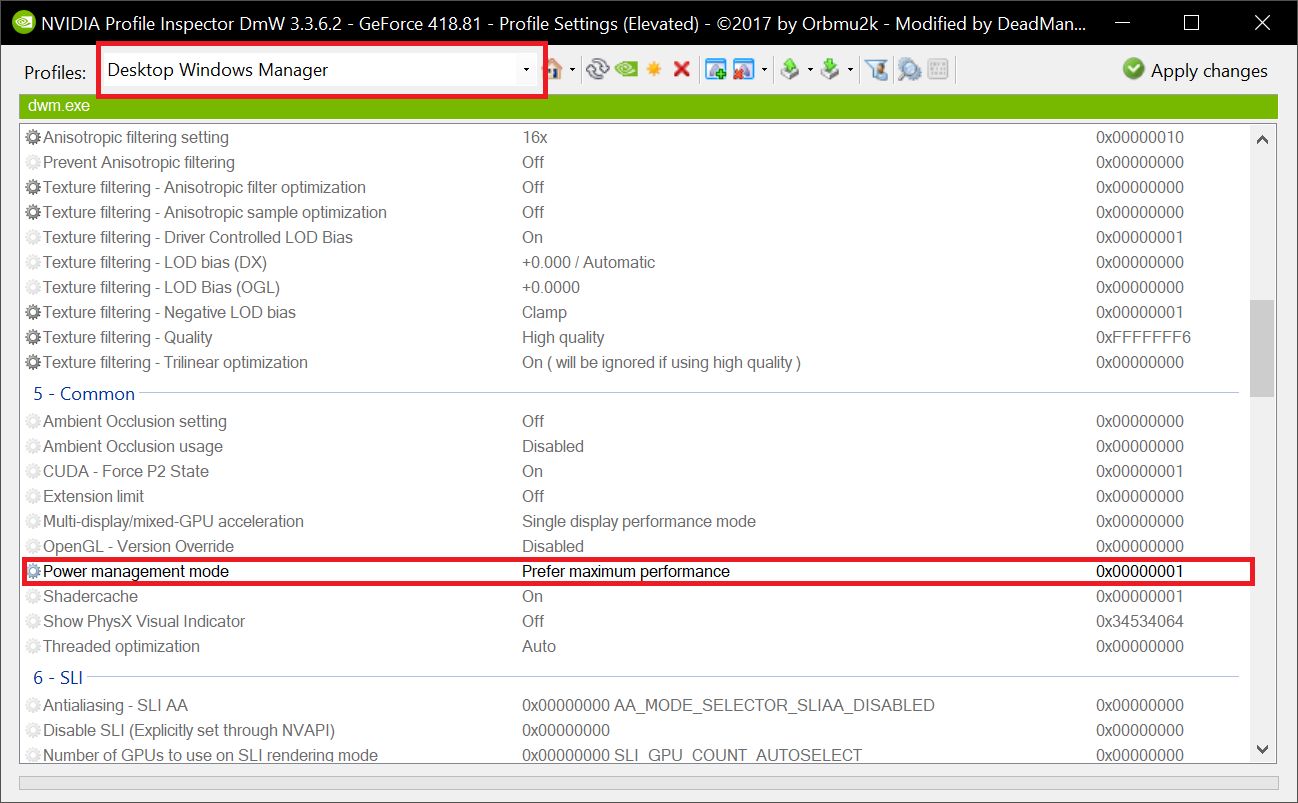Import profiles with the green down-arrow icon
This screenshot has width=1298, height=803.
pyautogui.click(x=831, y=69)
